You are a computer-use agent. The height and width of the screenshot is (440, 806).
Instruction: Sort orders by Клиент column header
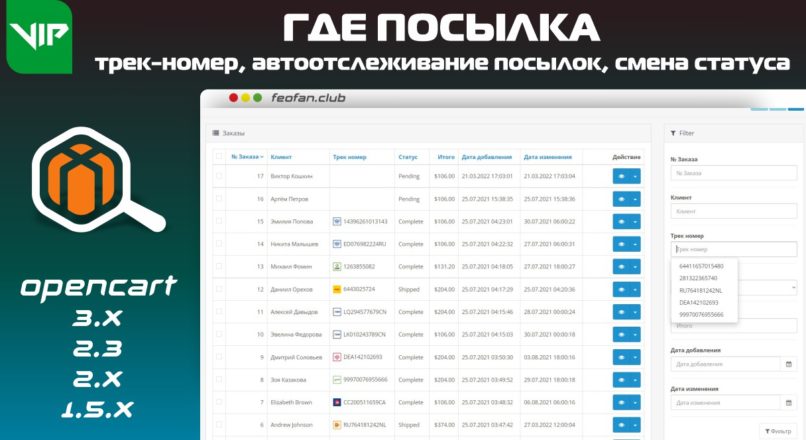[x=281, y=157]
